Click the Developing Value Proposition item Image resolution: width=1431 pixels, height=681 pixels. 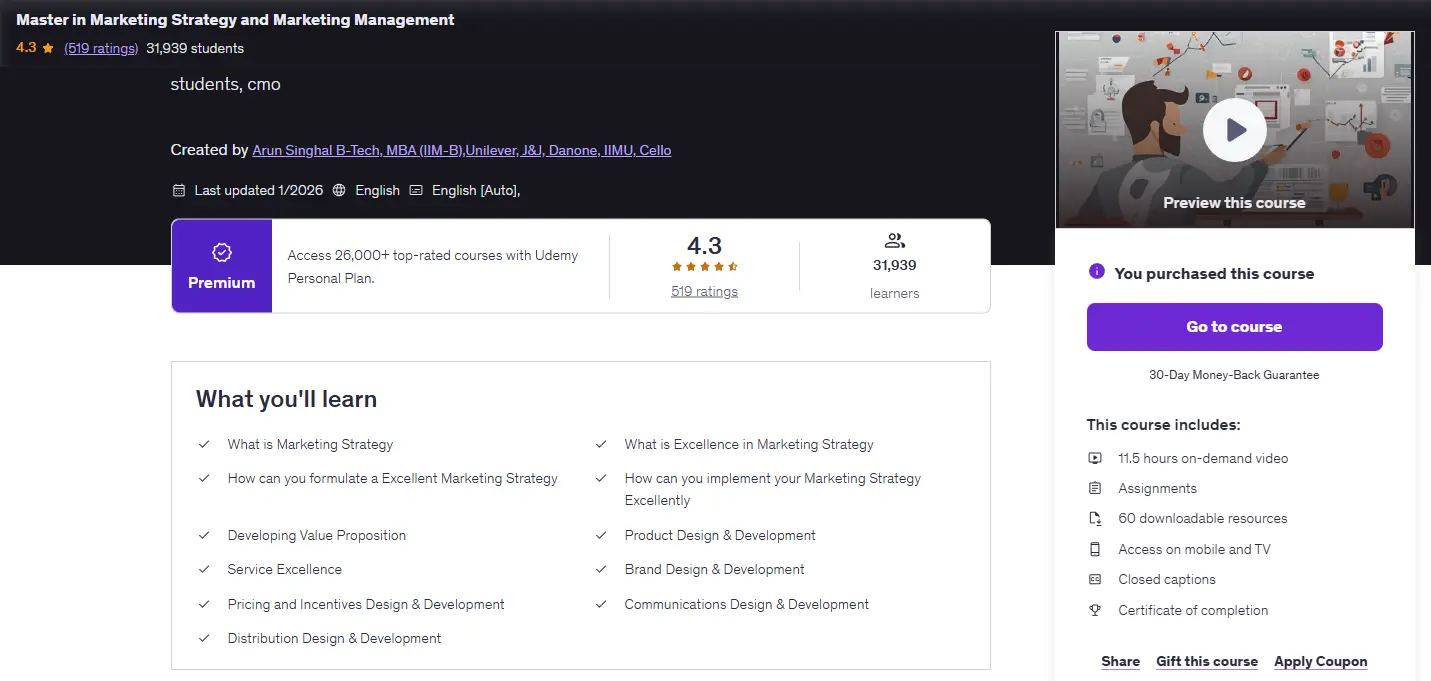317,535
